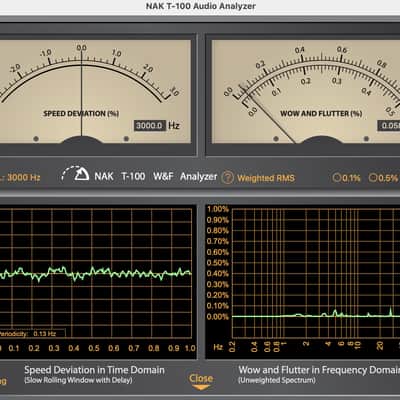Select the 0.5% range radio button
The width and height of the screenshot is (400, 400).
tap(384, 178)
